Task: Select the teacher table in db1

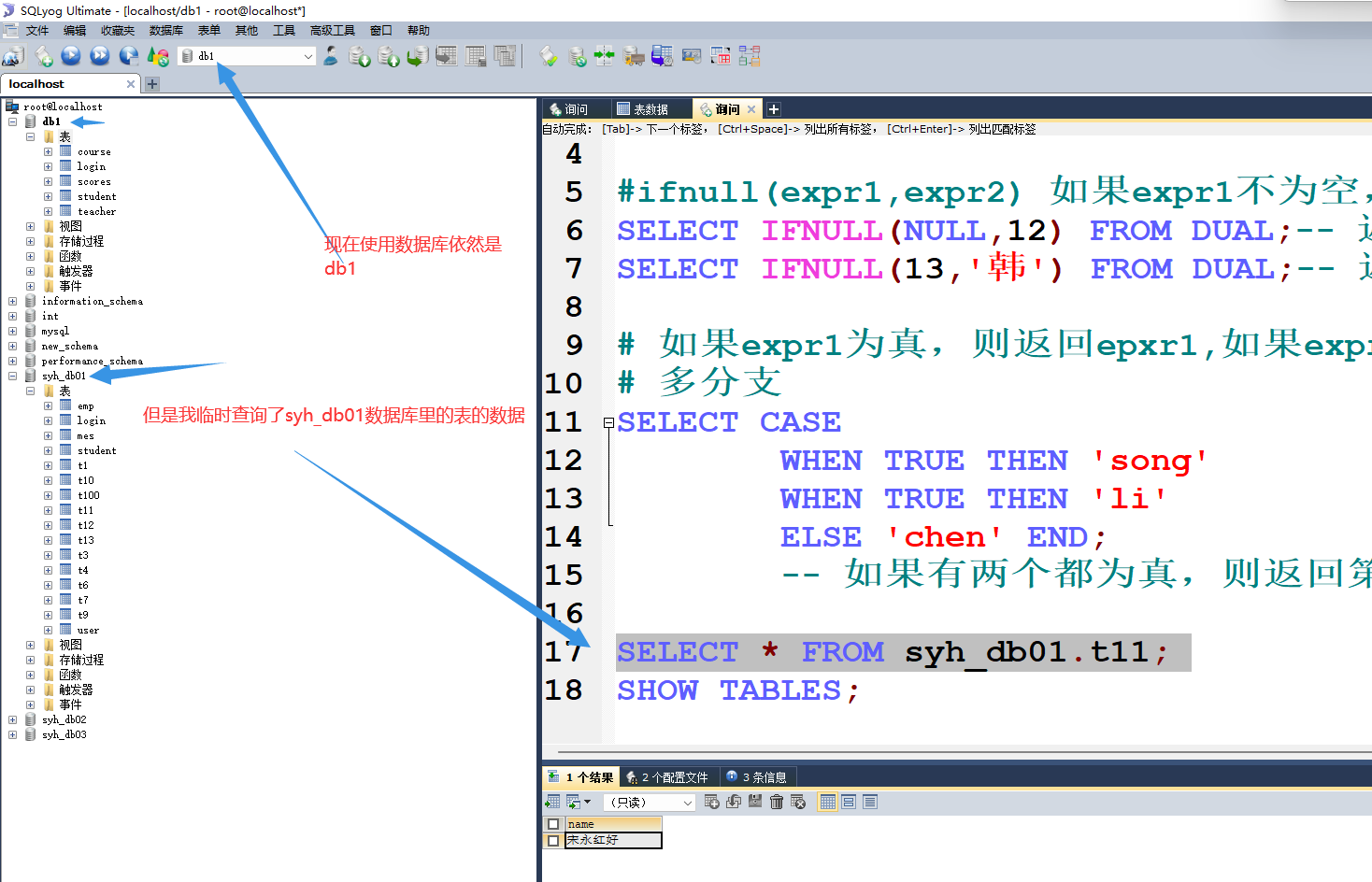Action: [x=96, y=211]
